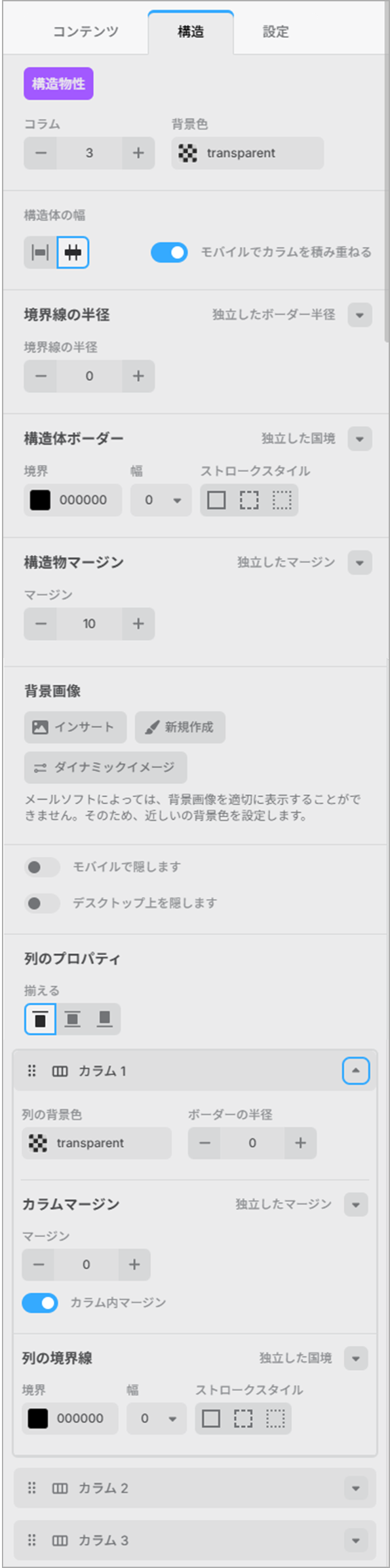Screen dimensions: 390x1568
Task: Expand 独立したボーダー半径 dropdown arrow
Action: point(360,315)
